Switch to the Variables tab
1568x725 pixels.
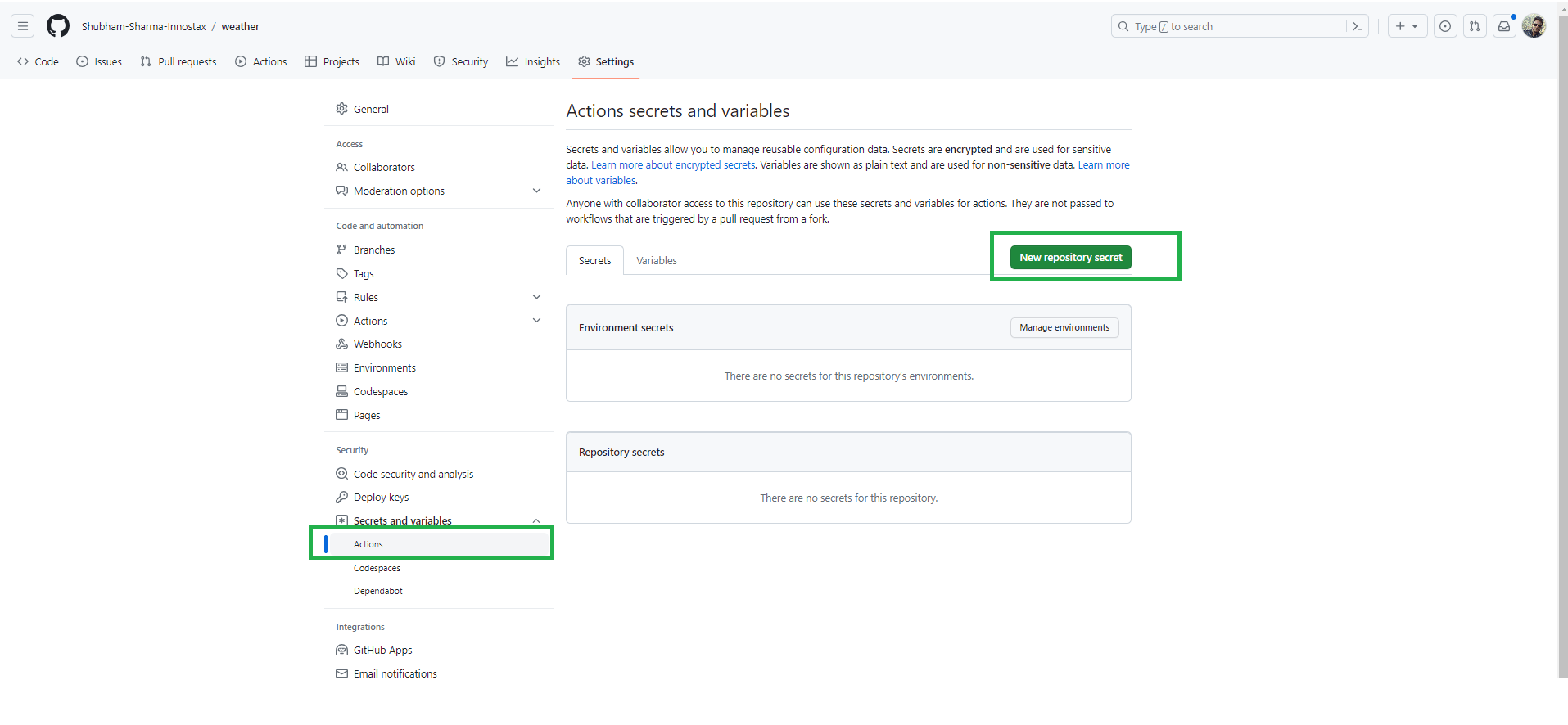coord(657,260)
